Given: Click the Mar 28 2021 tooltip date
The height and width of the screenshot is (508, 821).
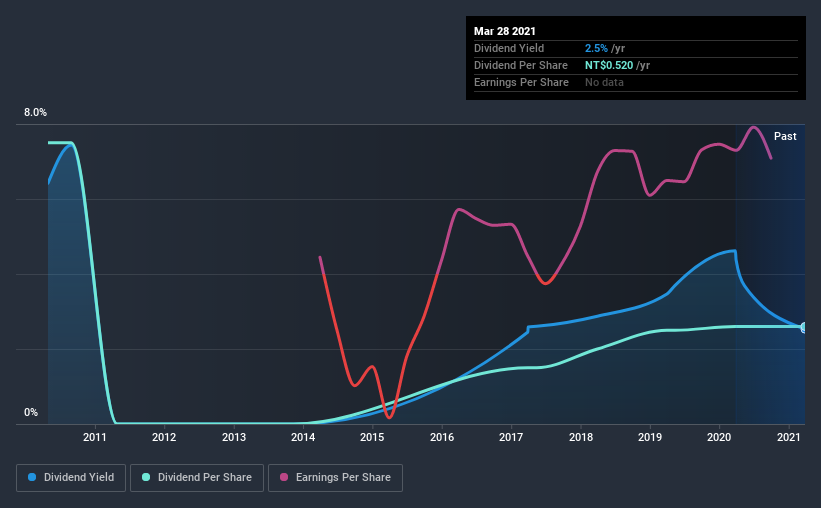Looking at the screenshot, I should pos(505,31).
